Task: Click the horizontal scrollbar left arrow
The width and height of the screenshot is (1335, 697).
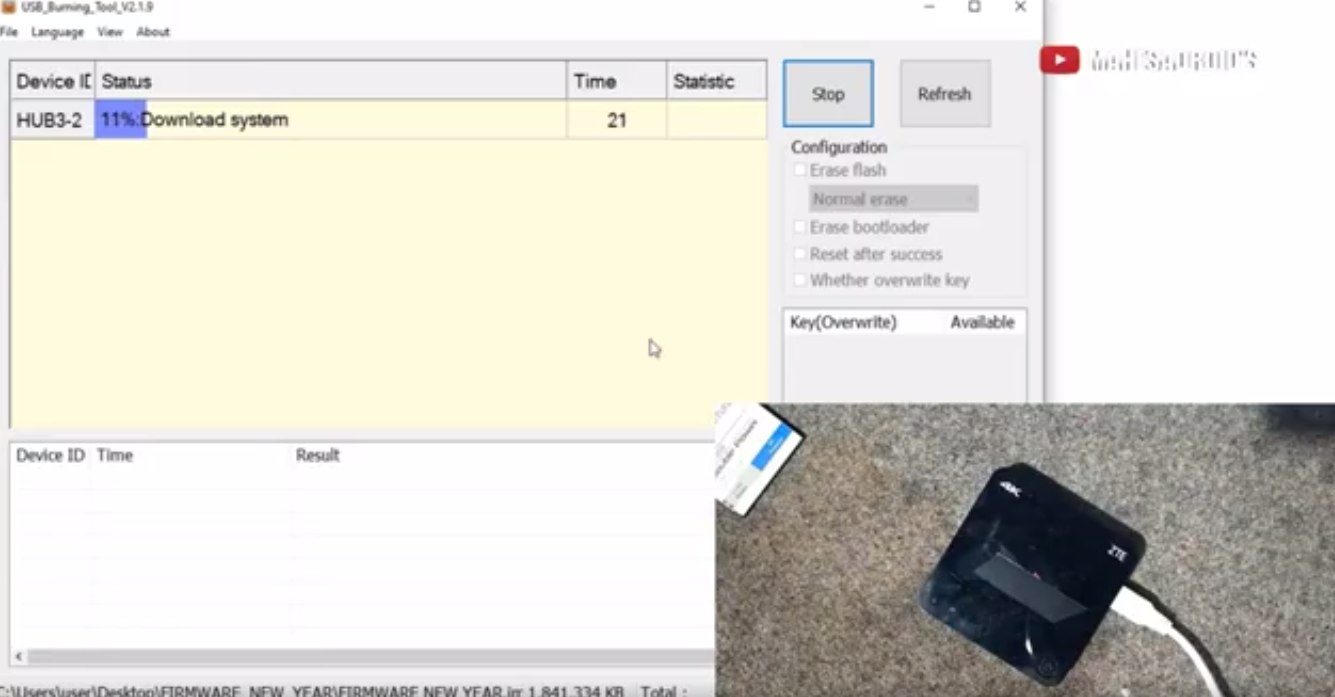Action: pos(19,657)
